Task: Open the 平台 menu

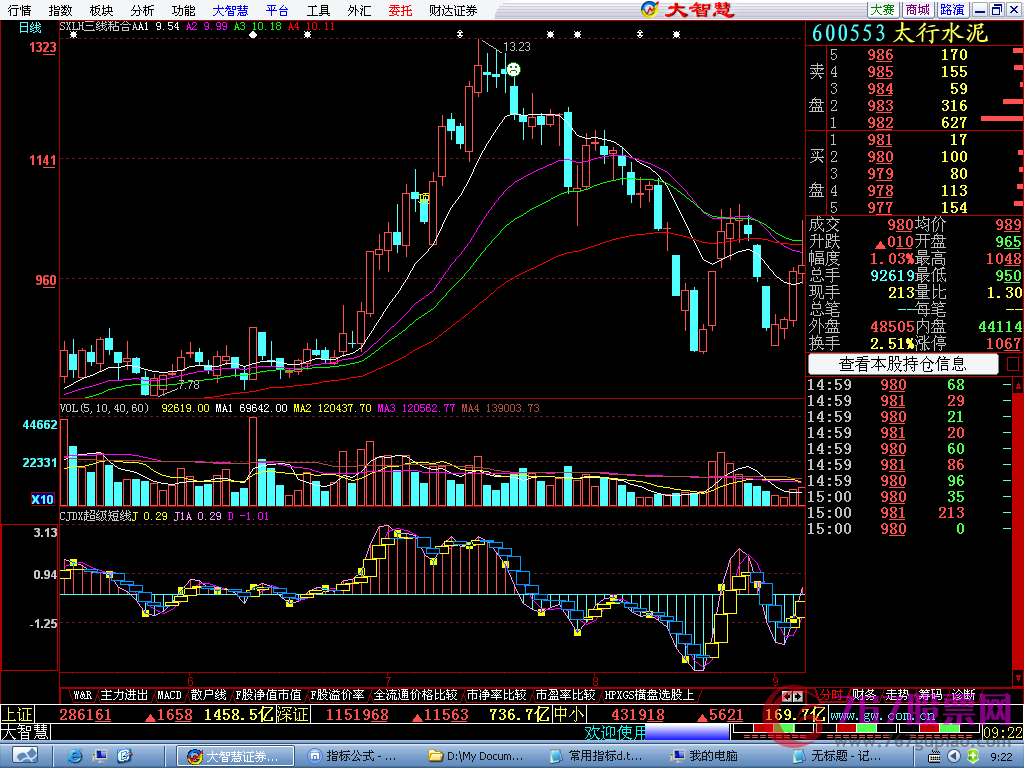Action: click(x=278, y=10)
